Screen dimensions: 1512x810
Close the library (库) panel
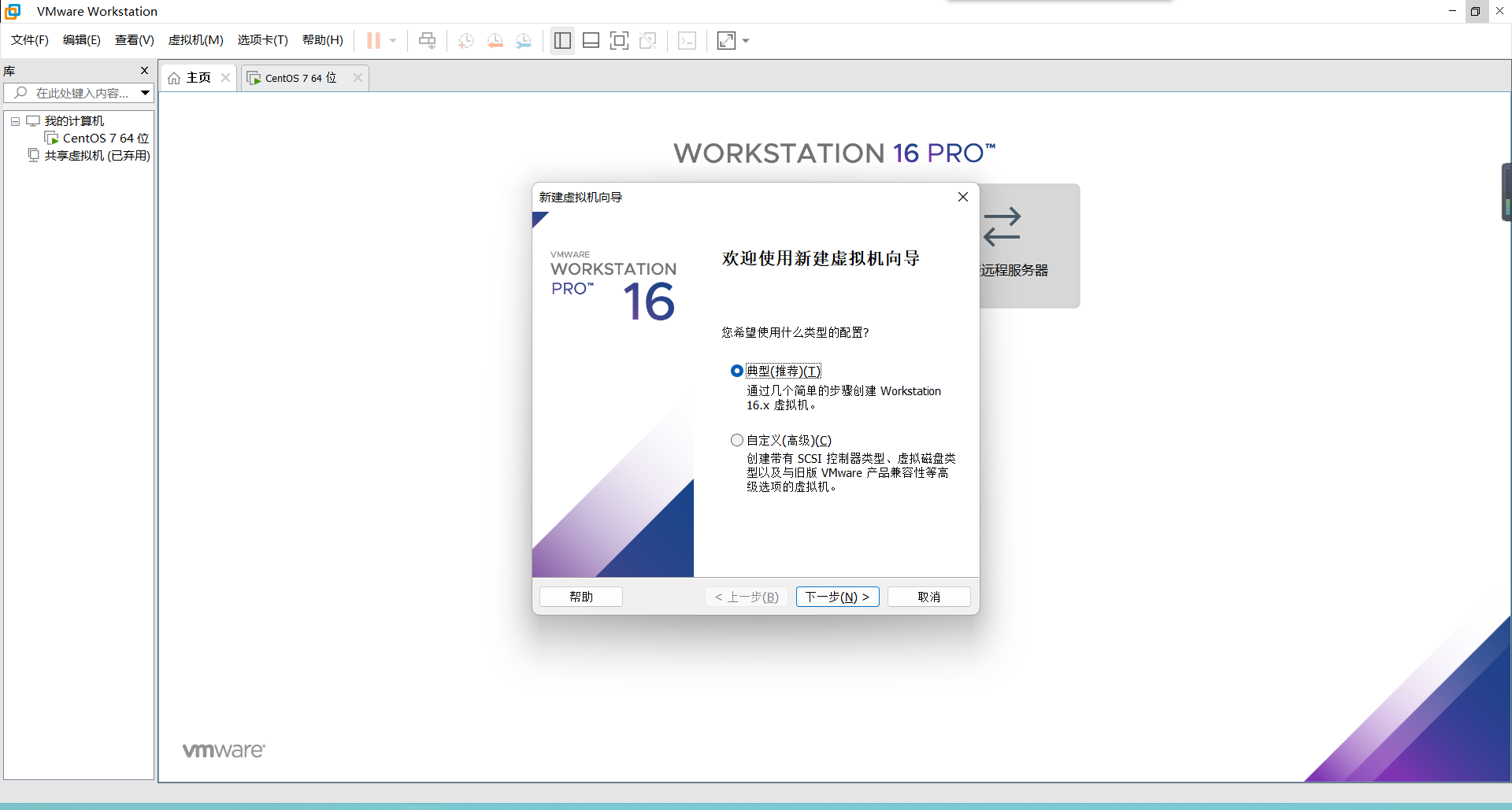144,71
